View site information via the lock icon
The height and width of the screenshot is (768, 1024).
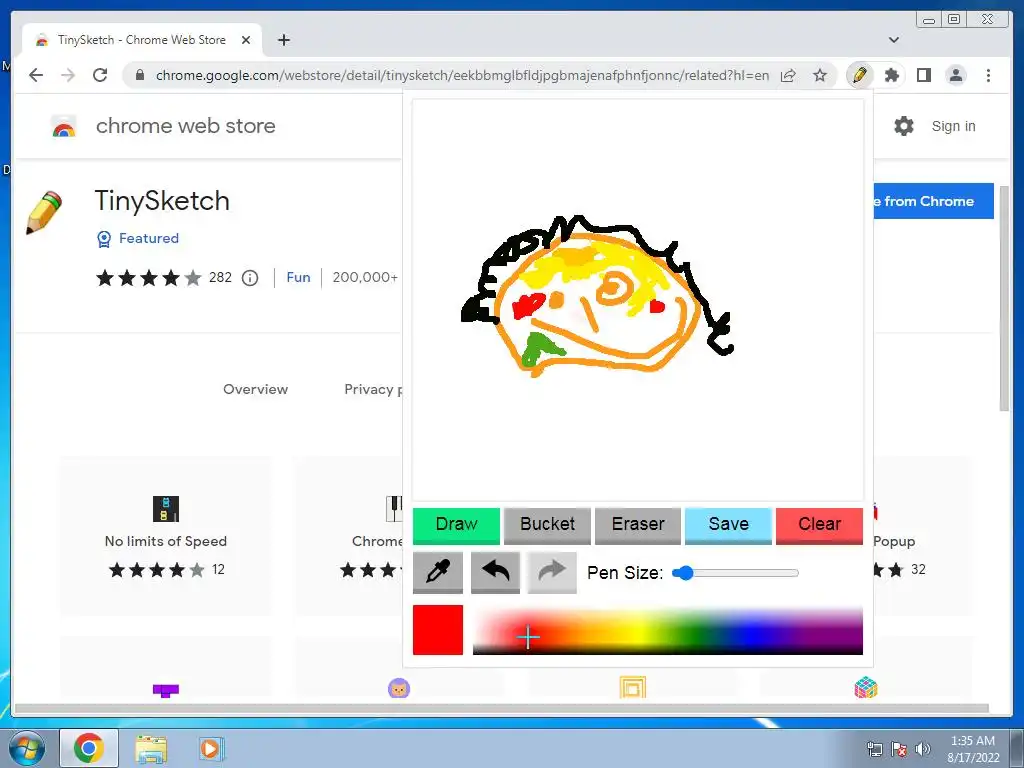[x=139, y=75]
